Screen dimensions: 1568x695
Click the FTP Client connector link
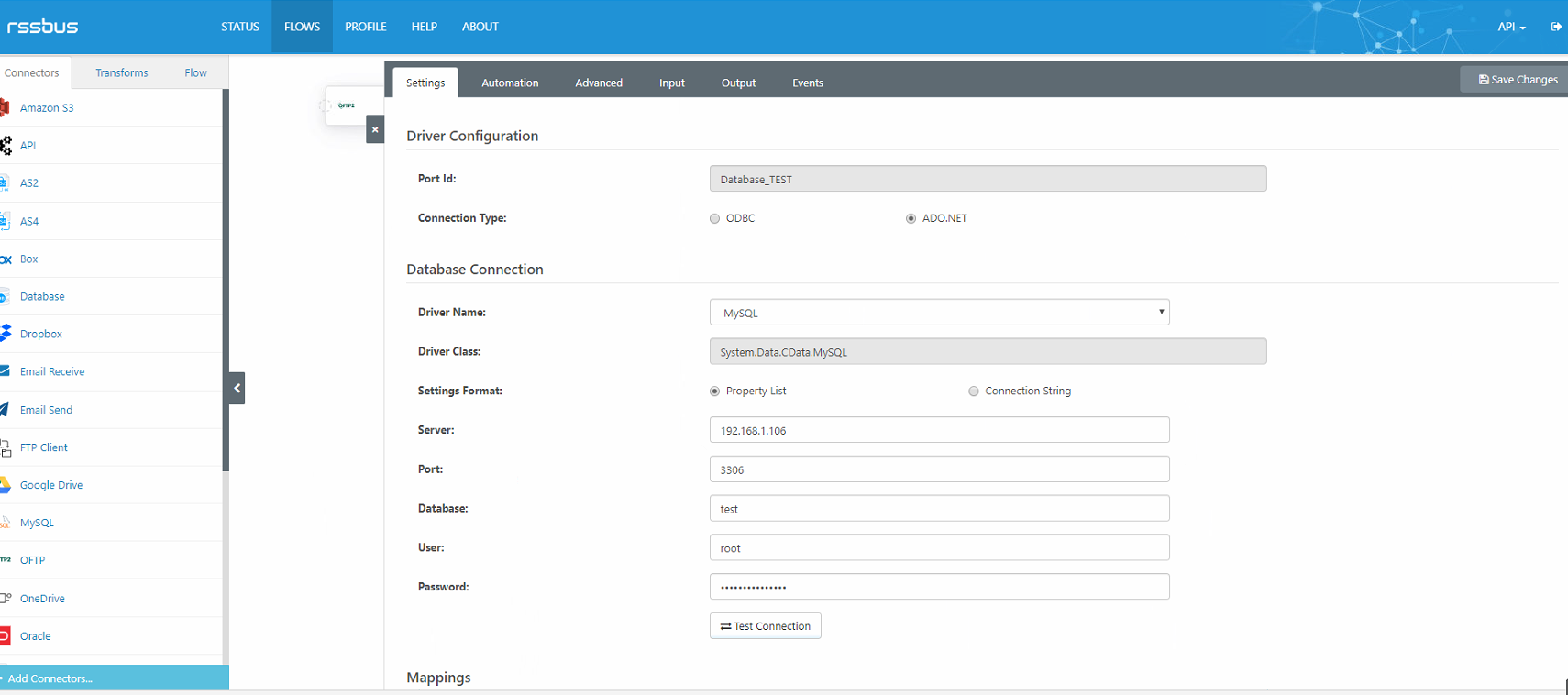[x=44, y=447]
